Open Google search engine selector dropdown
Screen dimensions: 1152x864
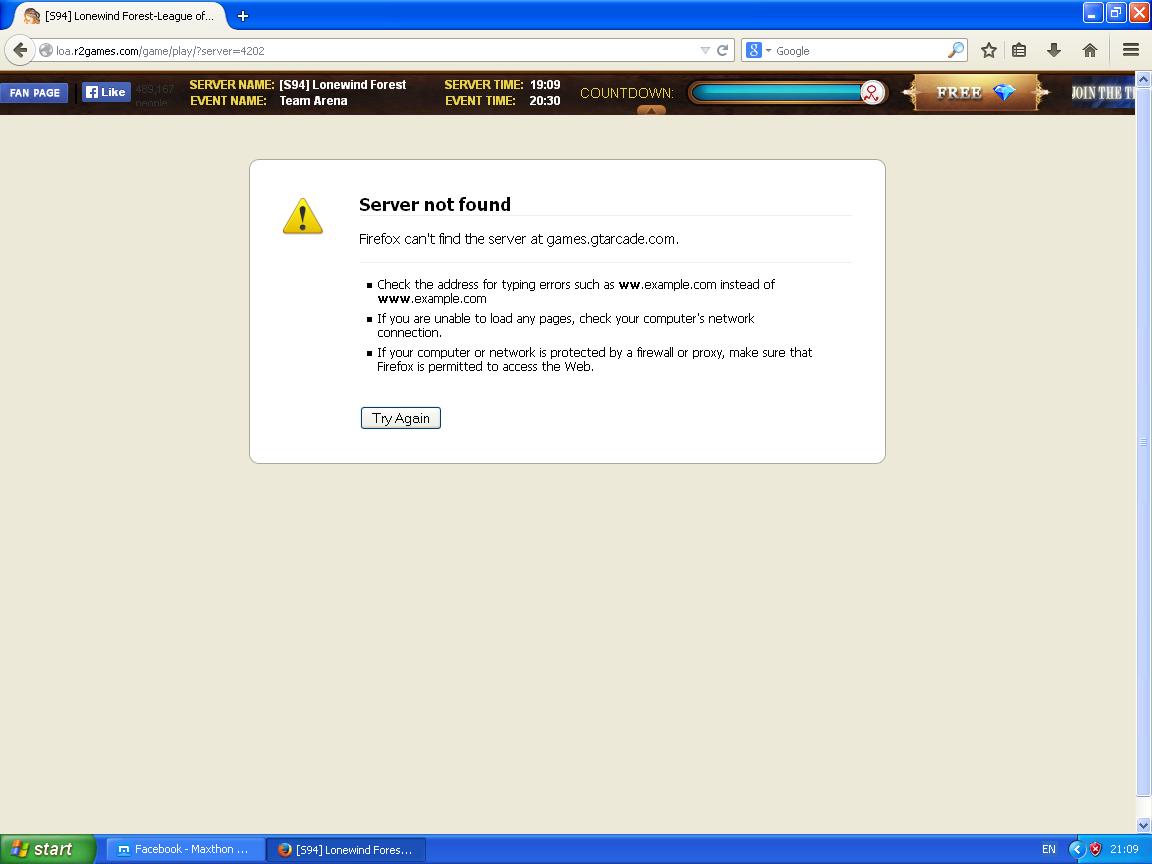(758, 50)
